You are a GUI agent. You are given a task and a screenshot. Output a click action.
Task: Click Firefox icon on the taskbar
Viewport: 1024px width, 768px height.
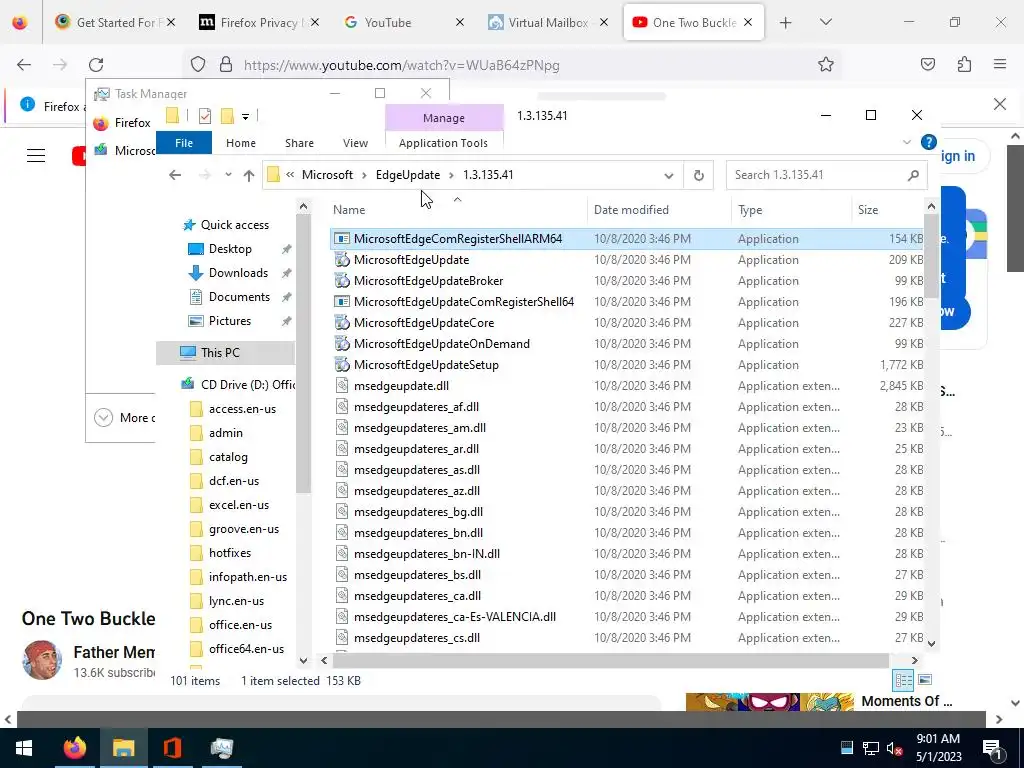point(74,748)
